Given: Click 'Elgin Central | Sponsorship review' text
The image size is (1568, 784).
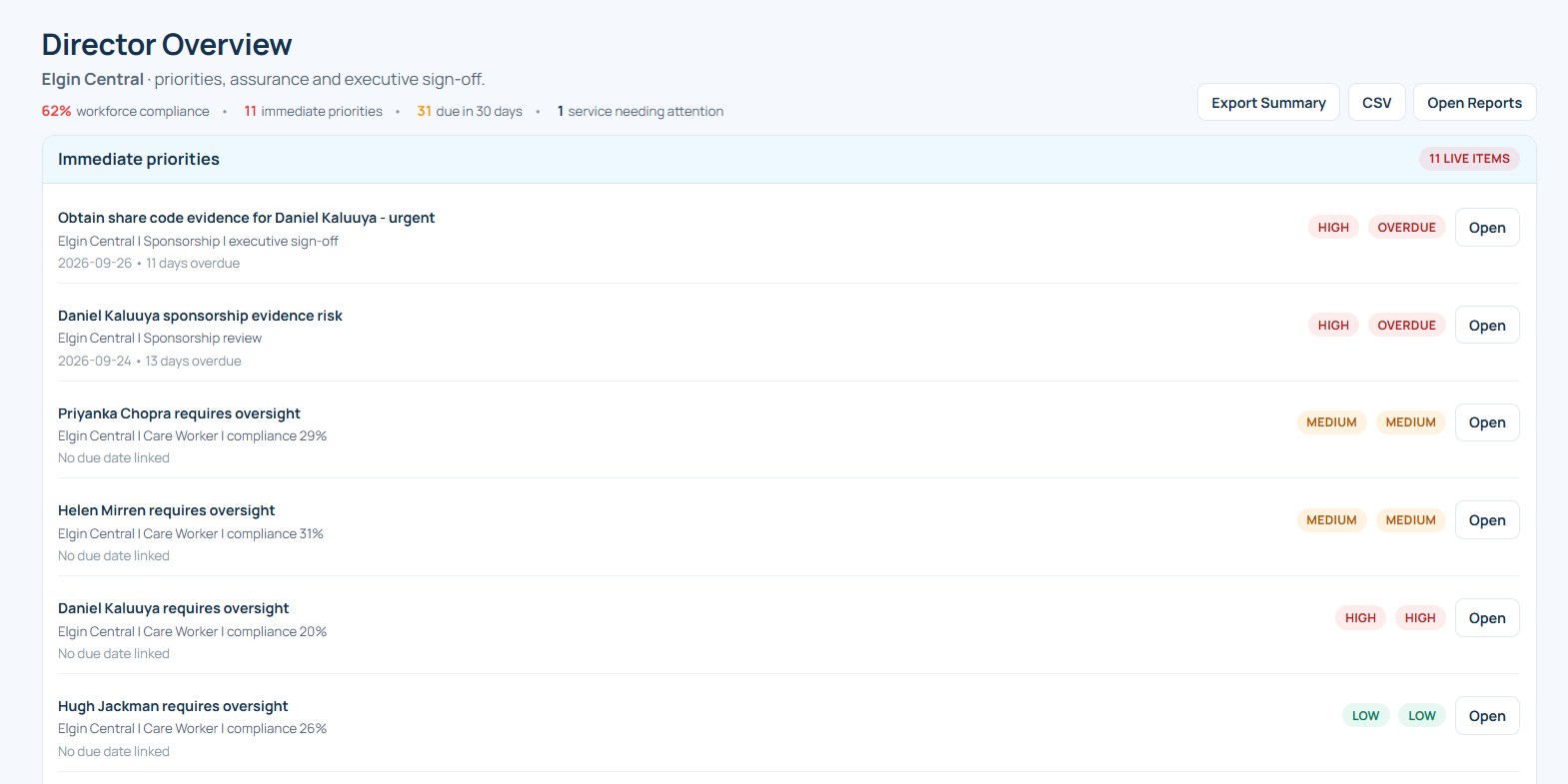Looking at the screenshot, I should (x=160, y=339).
